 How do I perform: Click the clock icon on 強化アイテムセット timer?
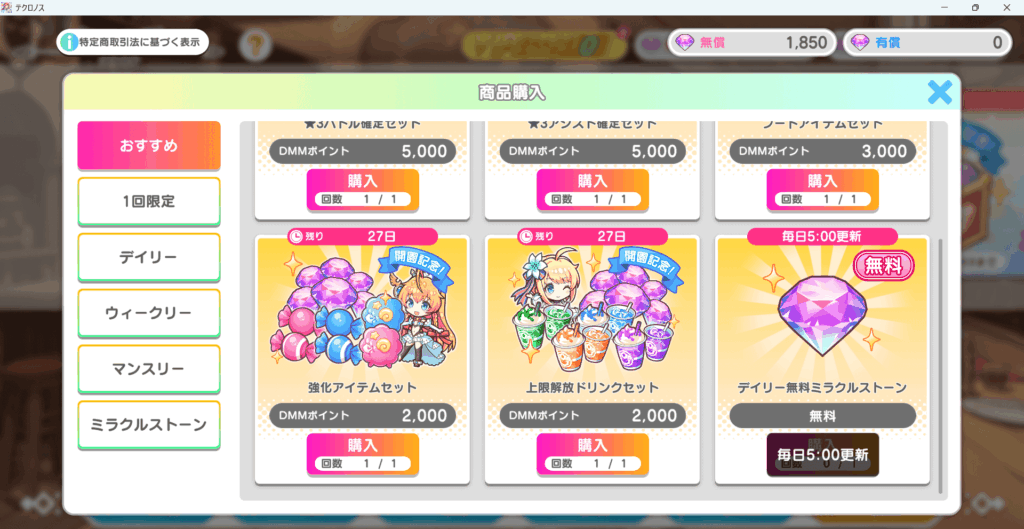[296, 236]
